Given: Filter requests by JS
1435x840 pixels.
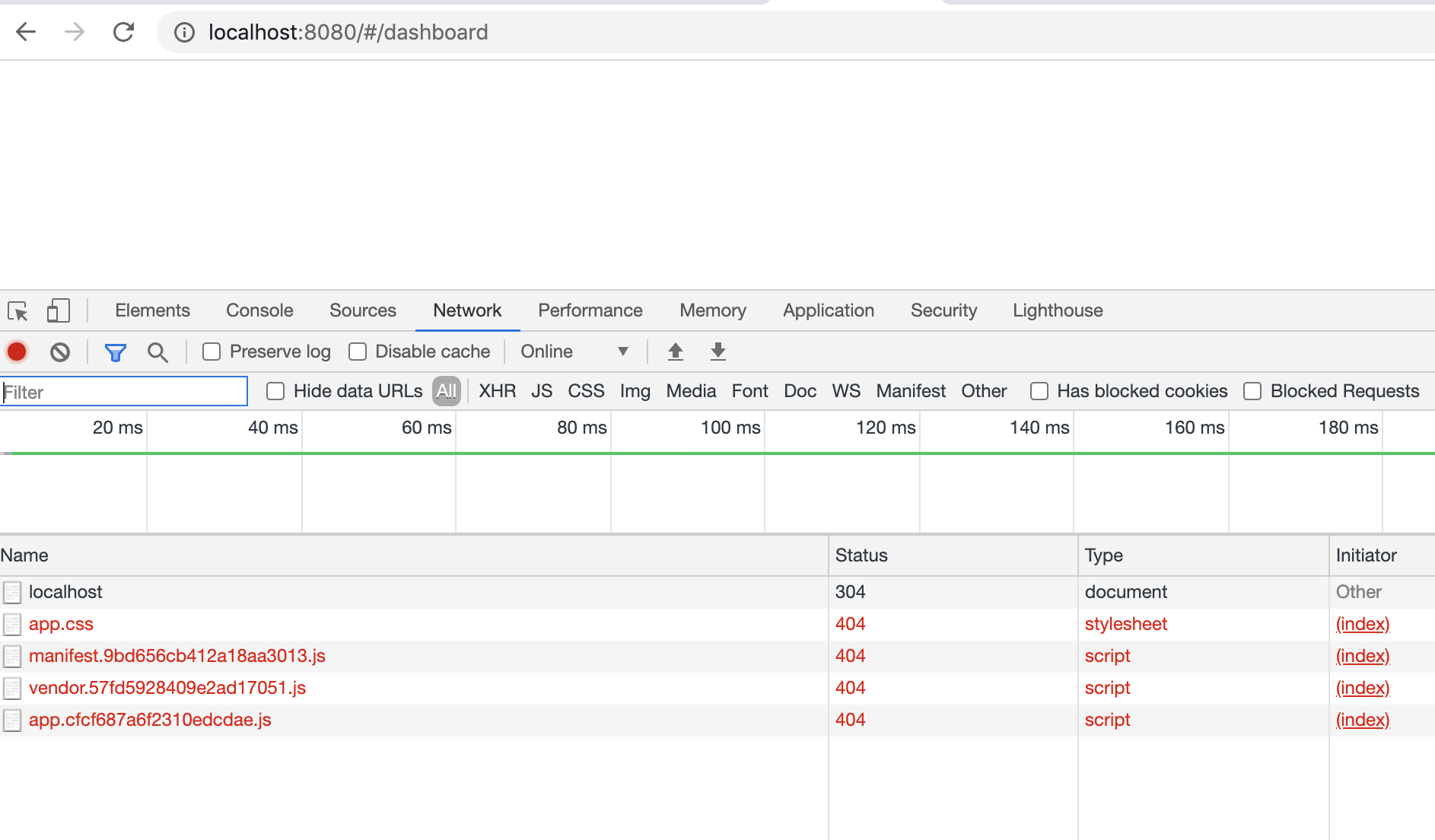Looking at the screenshot, I should pos(542,391).
